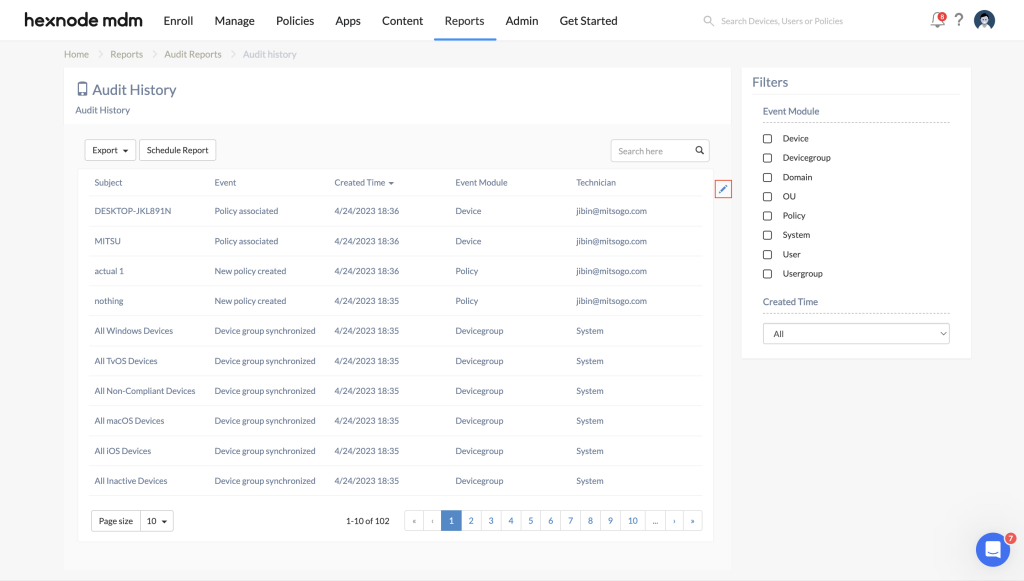The height and width of the screenshot is (581, 1024).
Task: Open the live chat bubble
Action: pyautogui.click(x=992, y=549)
